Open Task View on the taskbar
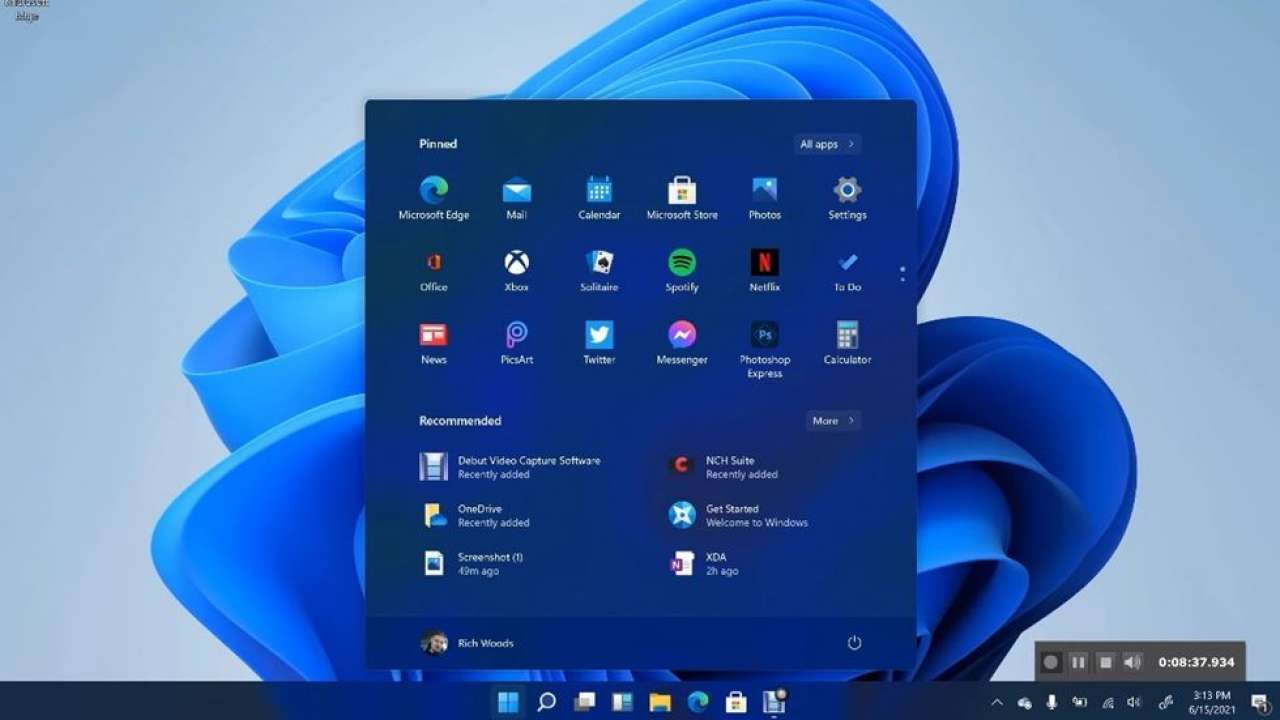Viewport: 1280px width, 720px height. pyautogui.click(x=584, y=702)
